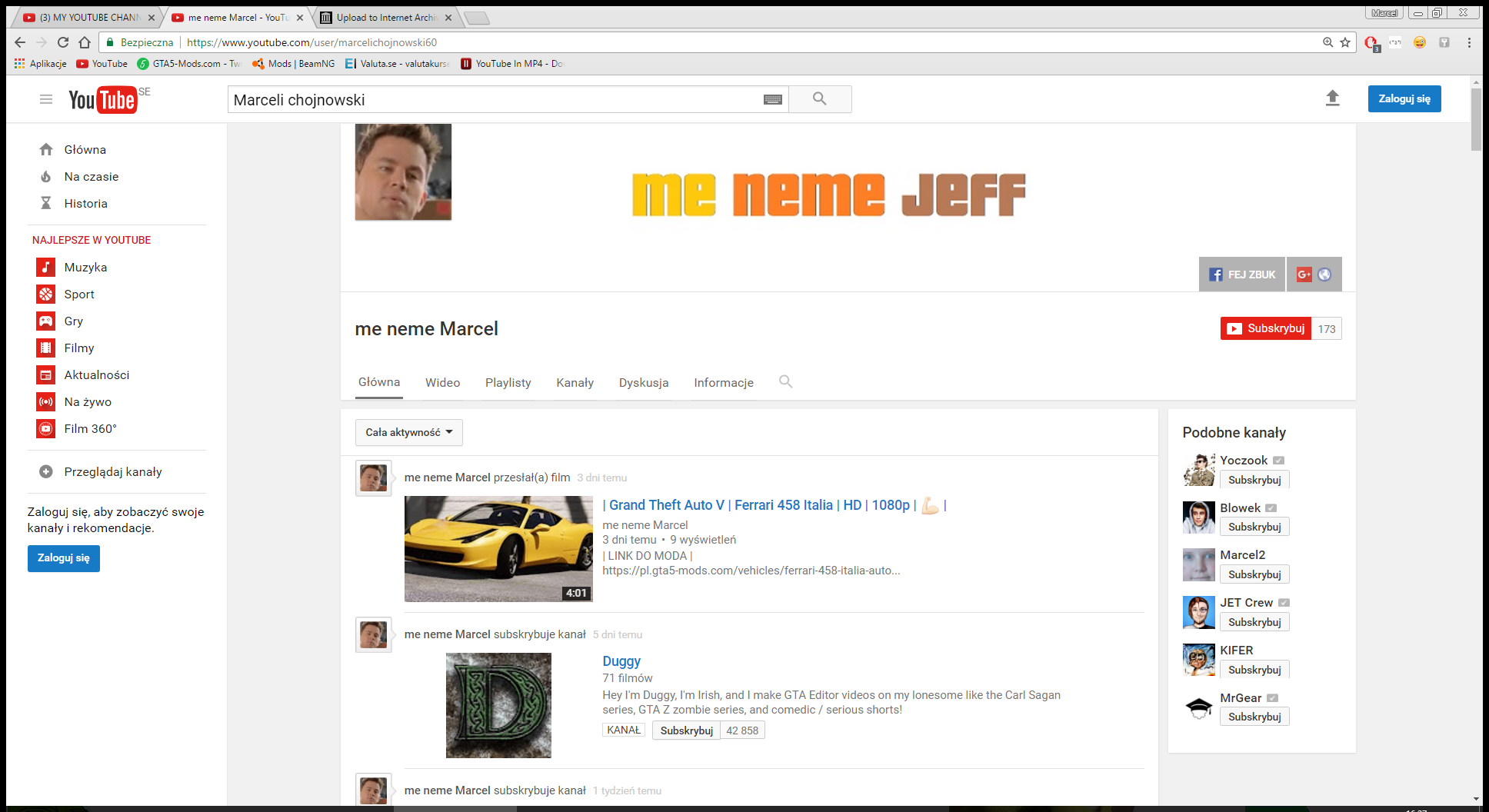
Task: Open Grand Theft Auto V Ferrari video title
Action: [x=774, y=505]
